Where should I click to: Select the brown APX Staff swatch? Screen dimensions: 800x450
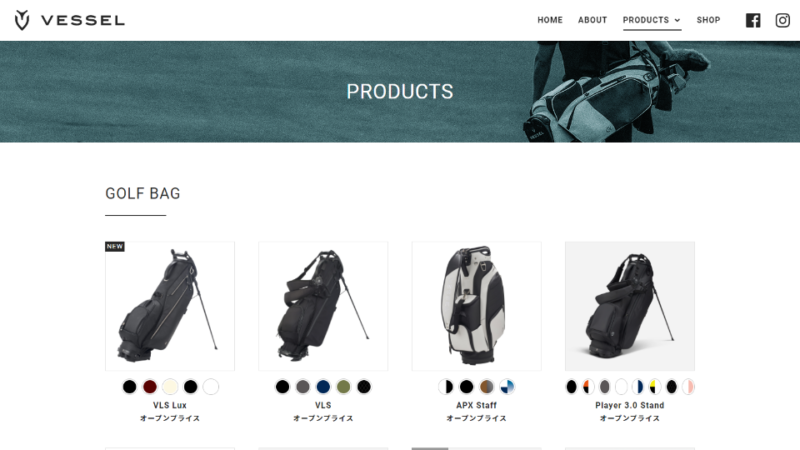(x=487, y=387)
